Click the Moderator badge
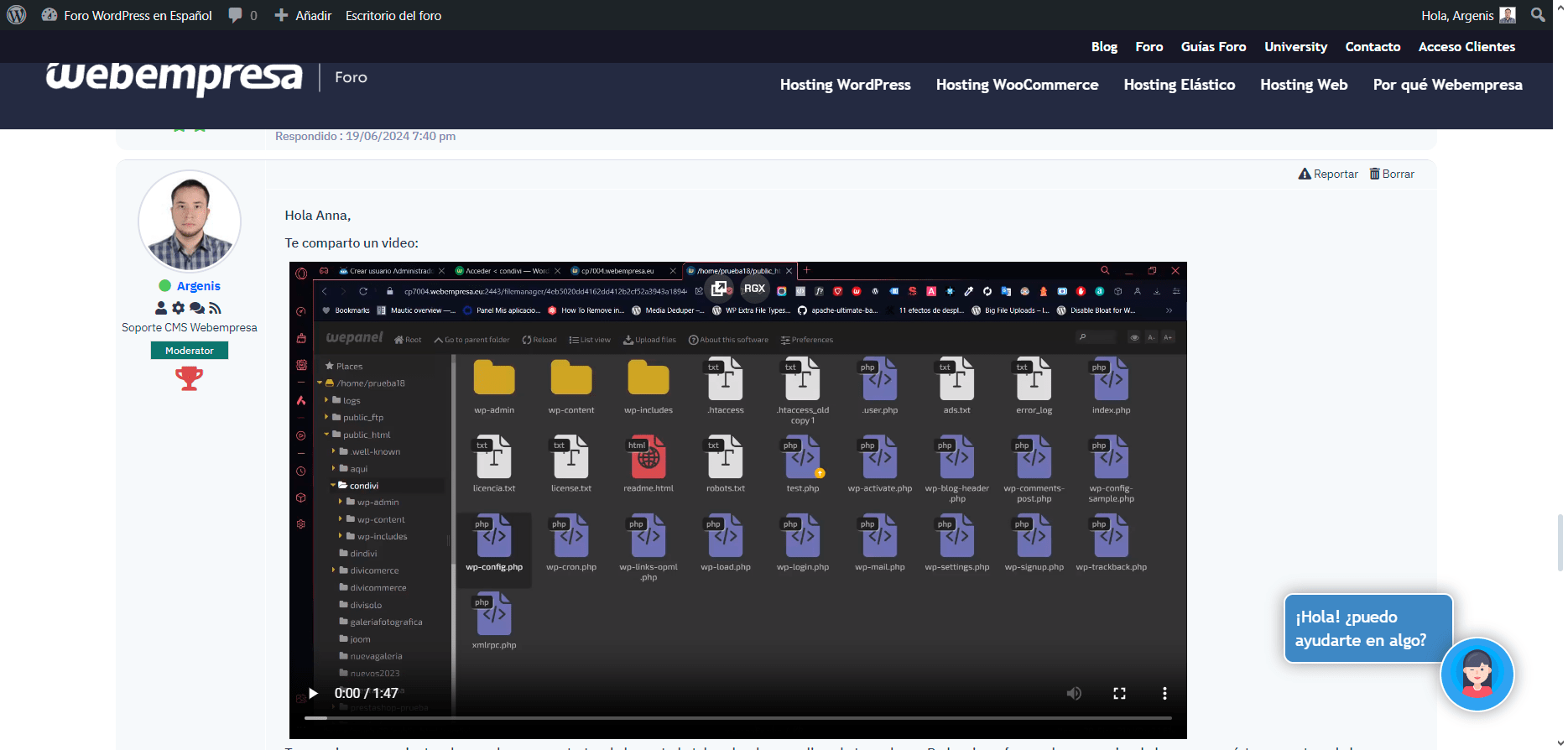 (x=190, y=351)
